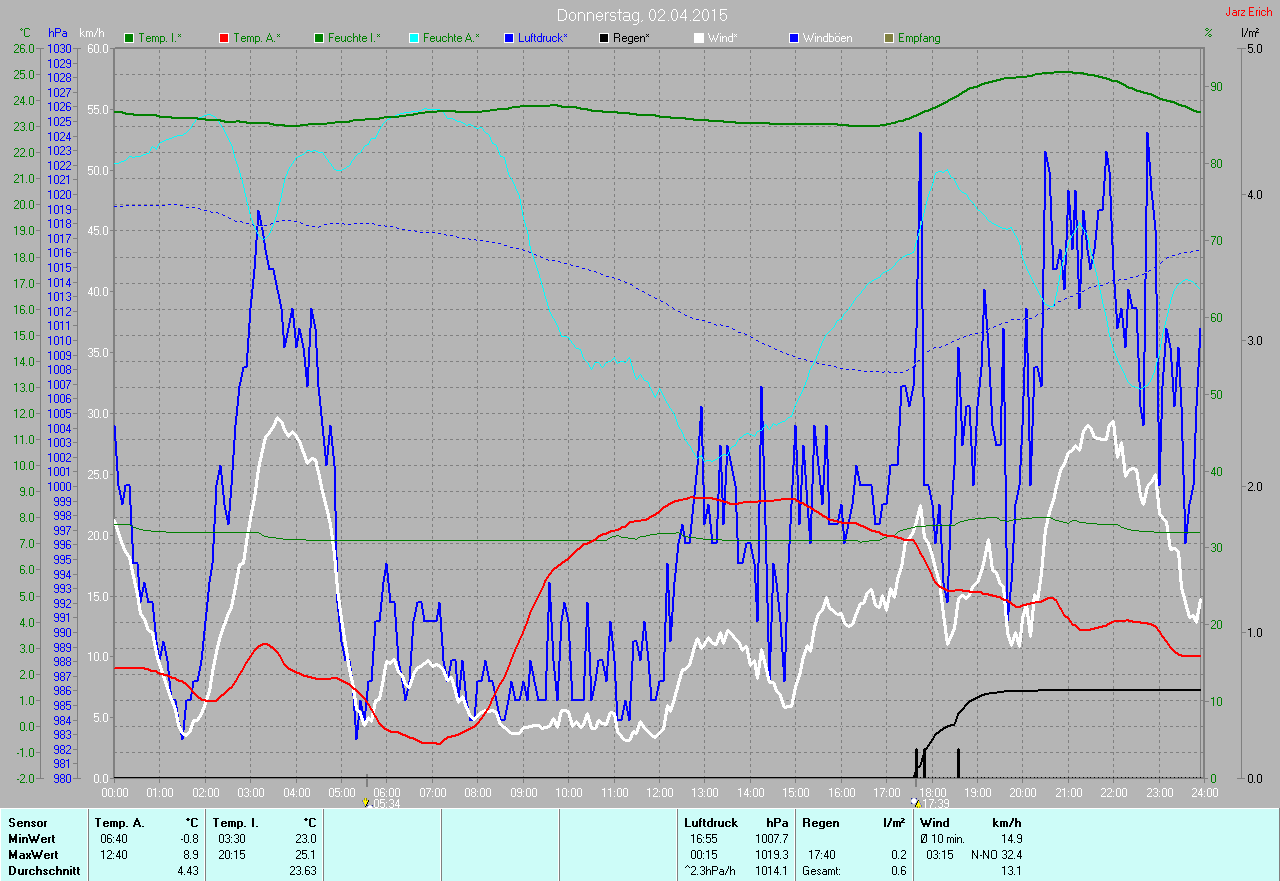
Task: Click the maximum pressure value "1019.3"
Action: [770, 855]
